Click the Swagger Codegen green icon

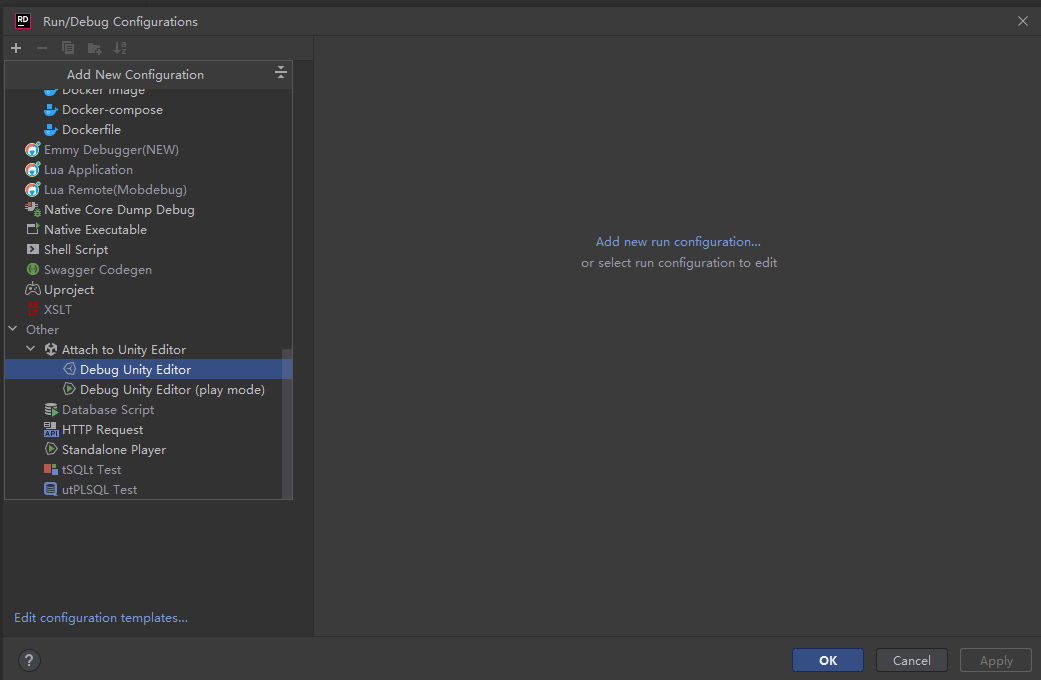click(x=33, y=269)
